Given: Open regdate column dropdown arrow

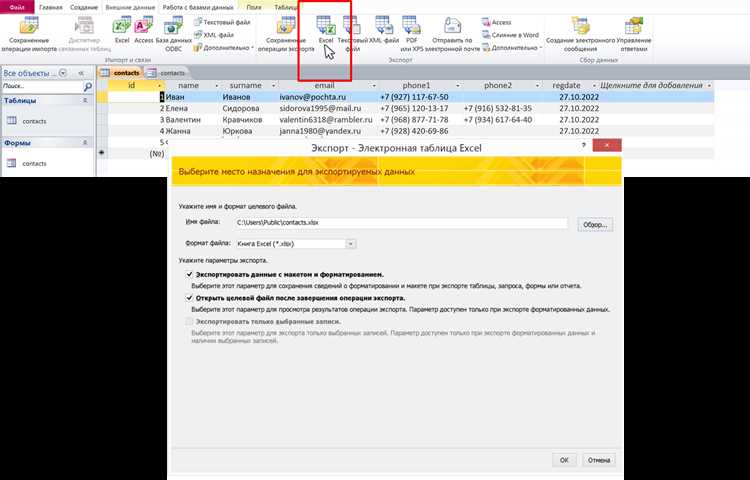Looking at the screenshot, I should point(595,86).
